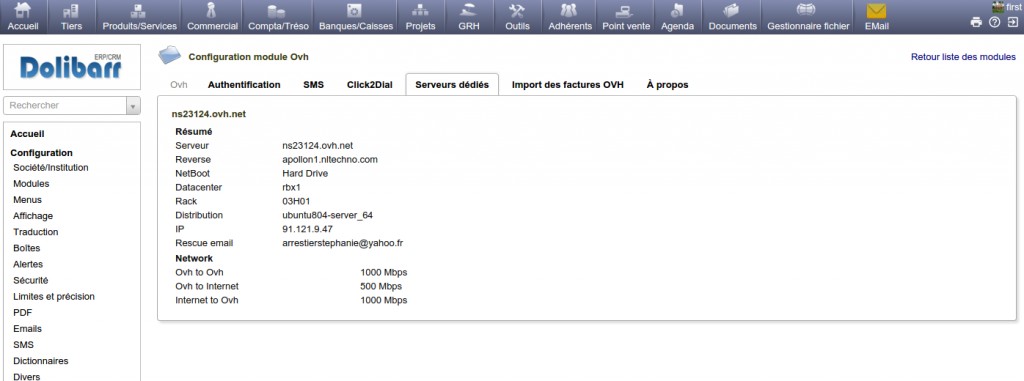The image size is (1024, 381).
Task: Open Produits/Services module icon
Action: click(139, 10)
